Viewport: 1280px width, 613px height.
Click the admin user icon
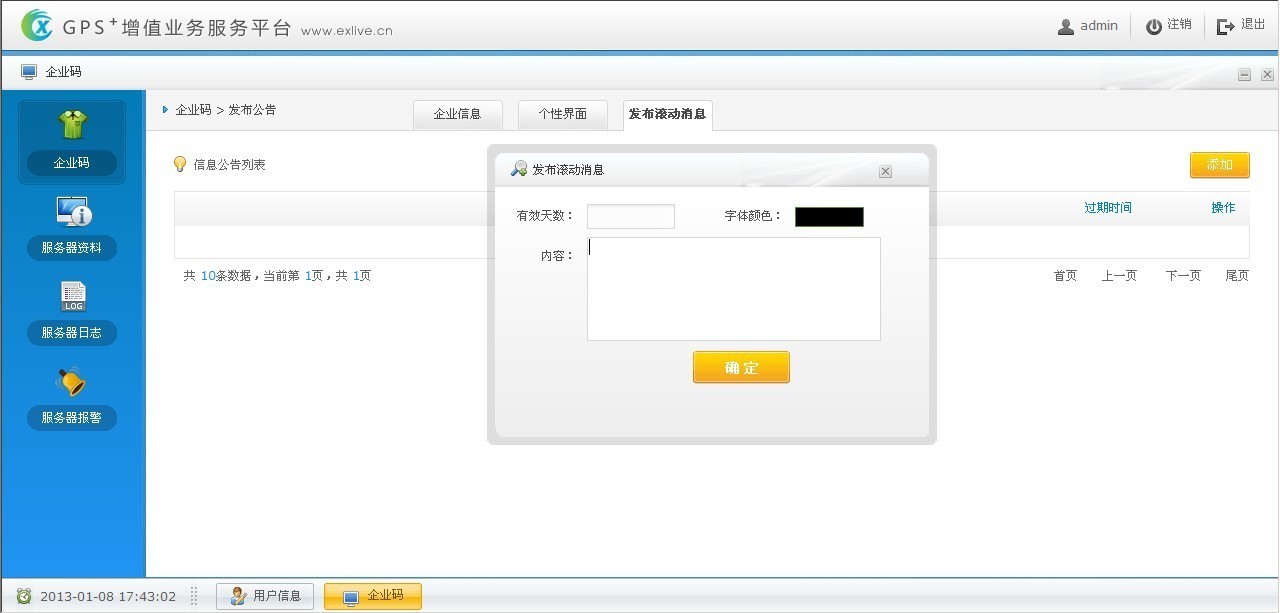[x=1066, y=27]
